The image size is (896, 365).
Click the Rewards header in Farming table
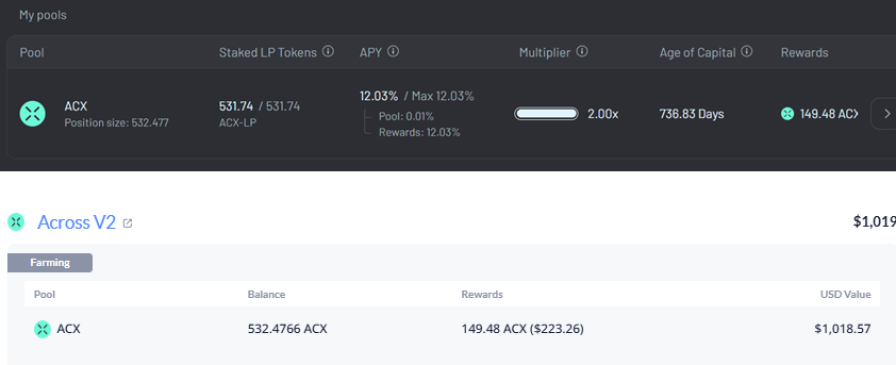[482, 295]
